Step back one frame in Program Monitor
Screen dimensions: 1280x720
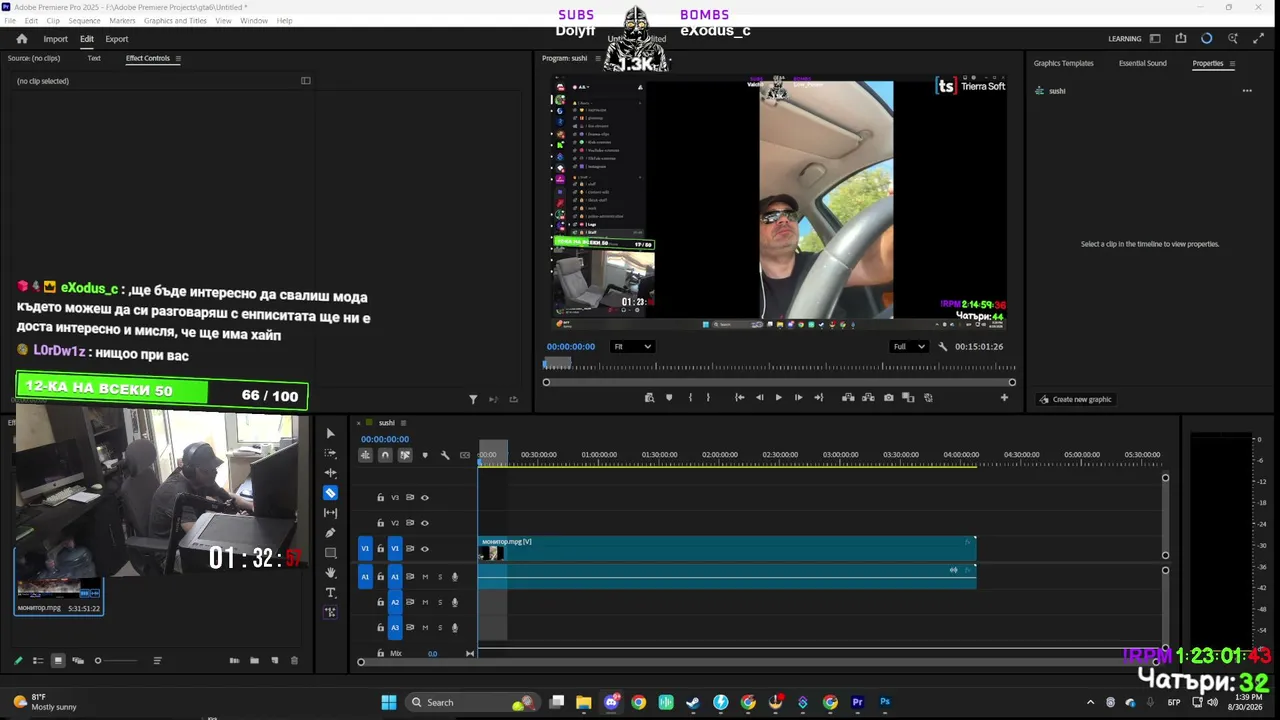click(x=759, y=398)
